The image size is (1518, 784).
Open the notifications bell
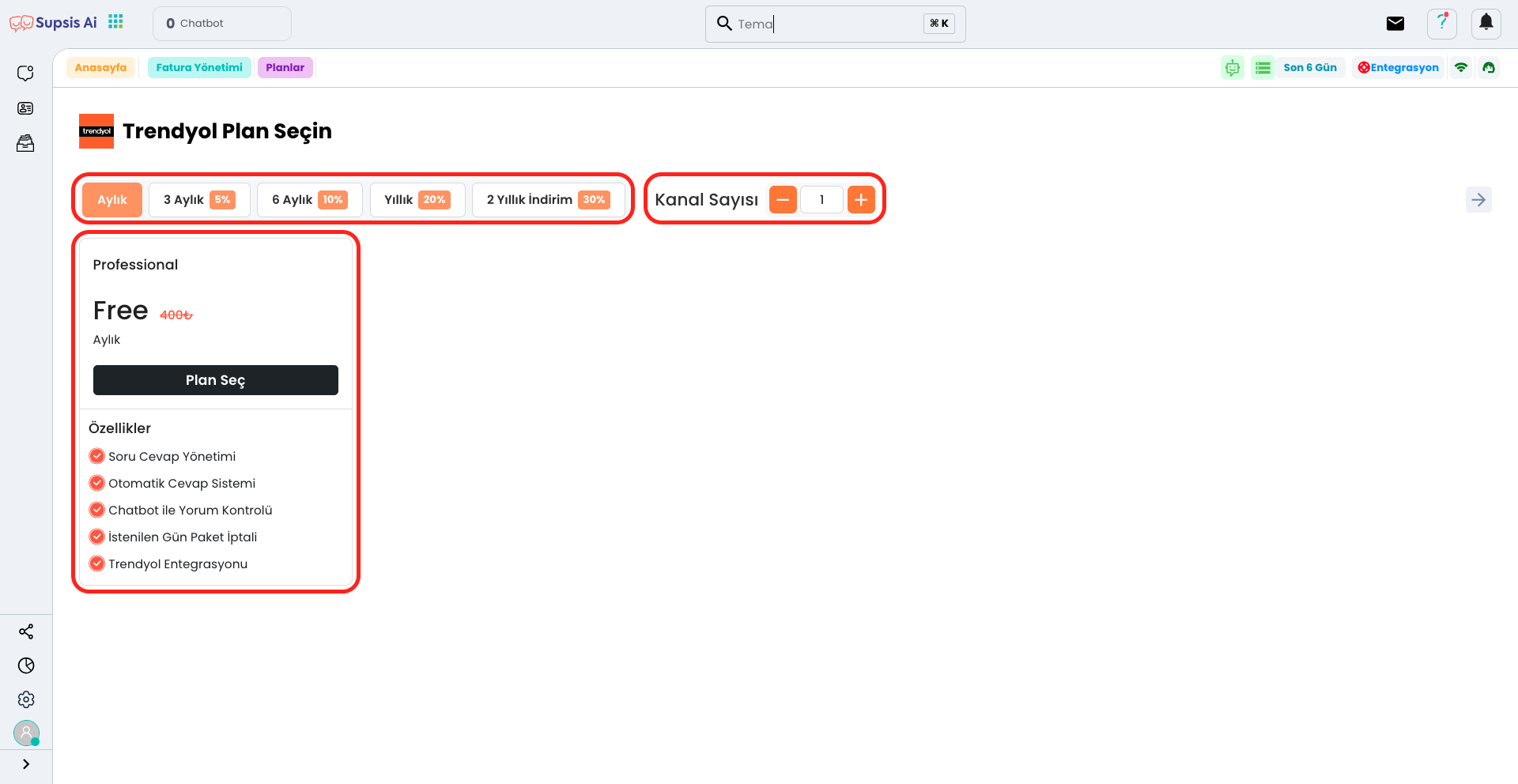1486,23
